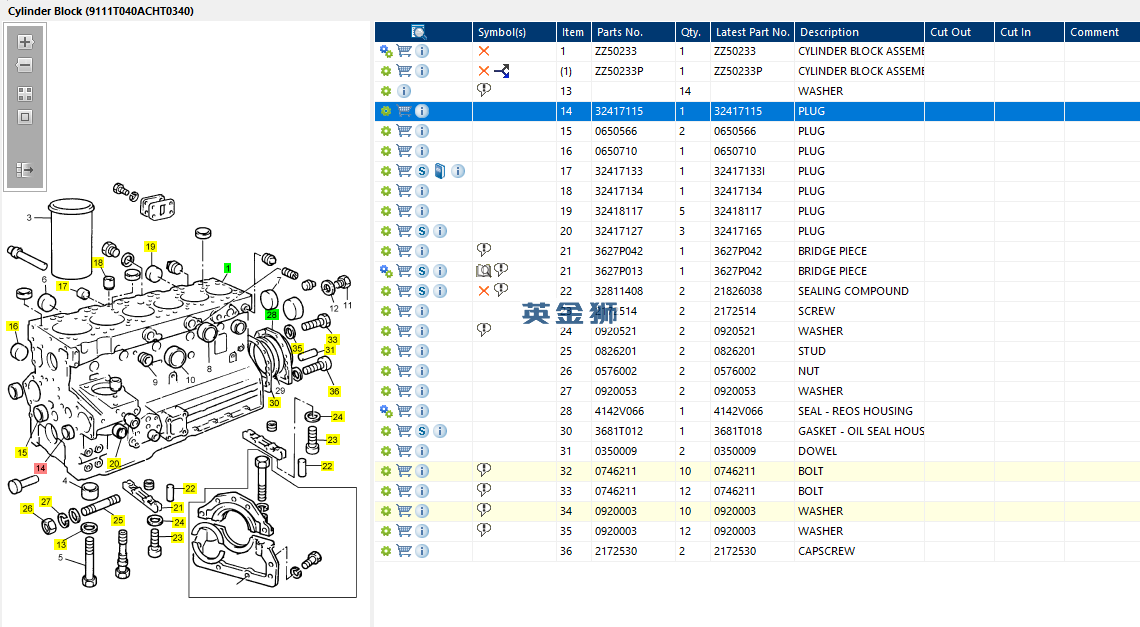
Task: Add highlighted part 32417115 to cart
Action: point(404,111)
